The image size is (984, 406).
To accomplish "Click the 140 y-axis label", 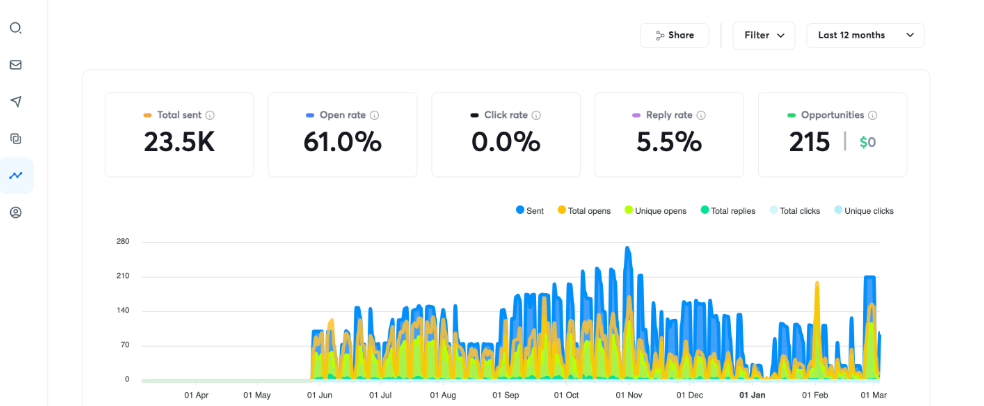I will click(122, 311).
